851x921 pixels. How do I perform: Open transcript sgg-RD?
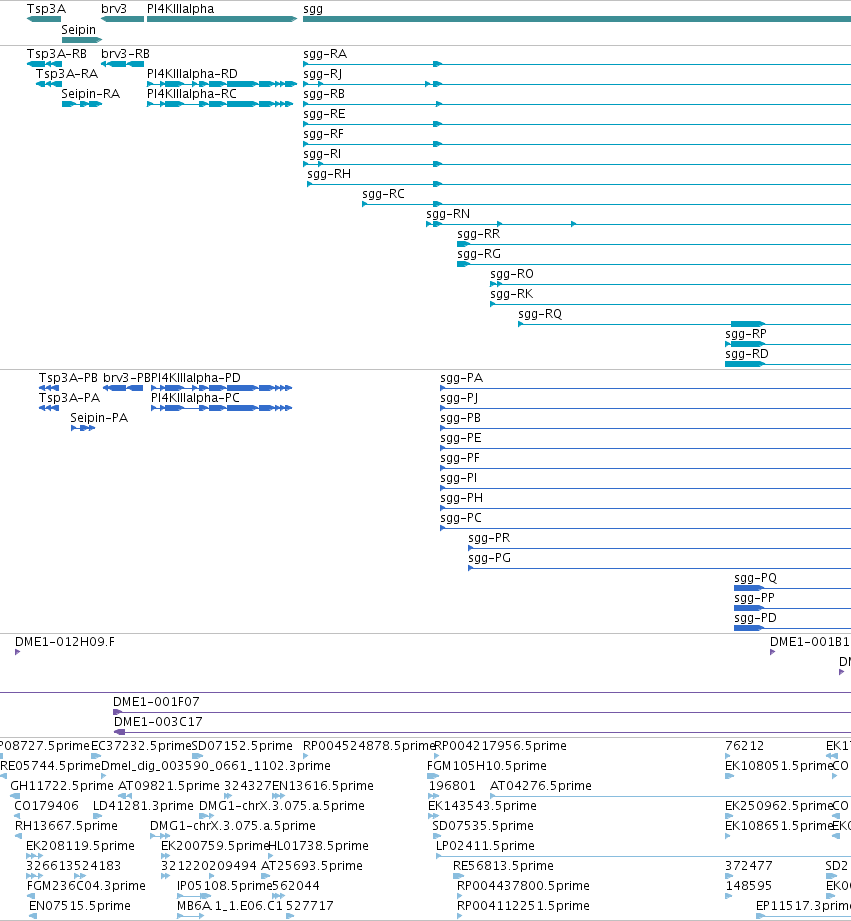coord(747,354)
